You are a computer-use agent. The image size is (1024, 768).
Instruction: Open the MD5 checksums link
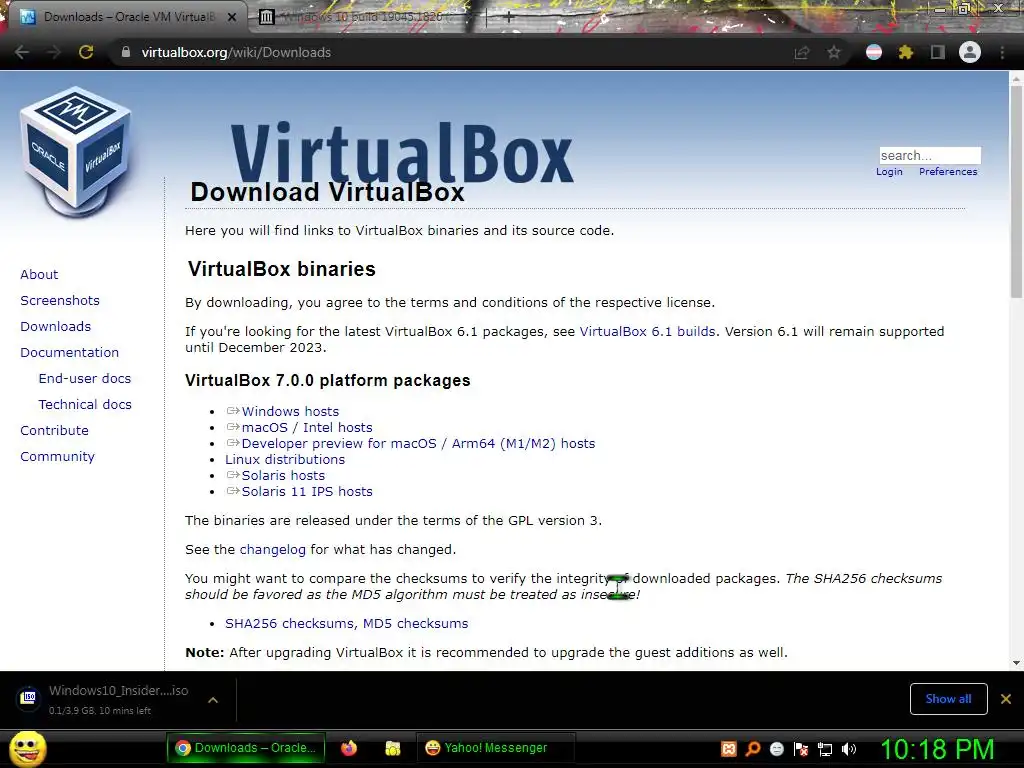click(415, 624)
